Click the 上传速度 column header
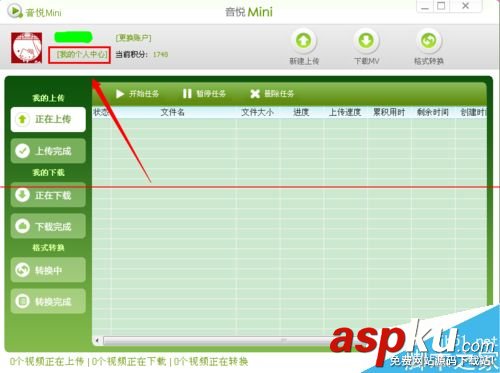The height and width of the screenshot is (373, 500). 345,112
